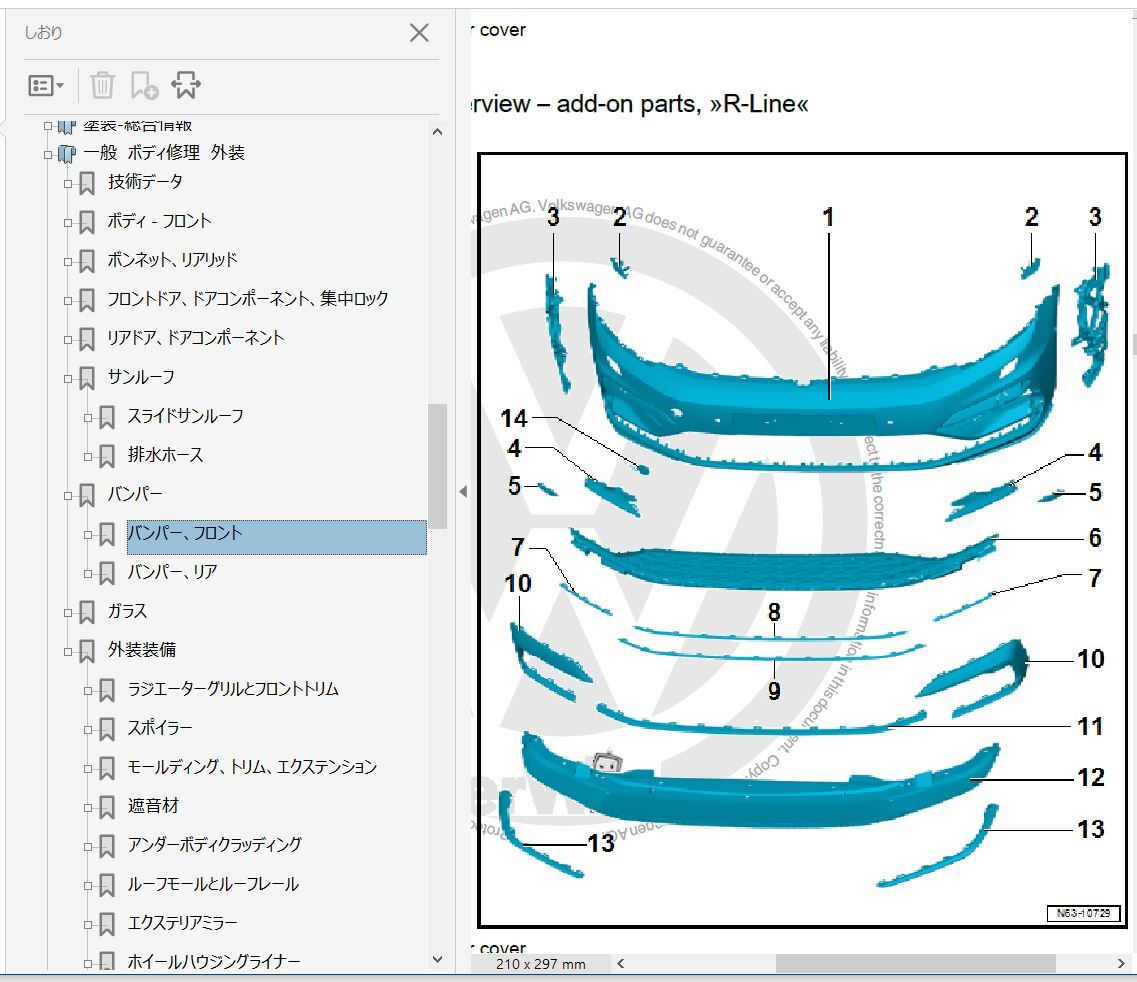
Task: Open the ホイールハウジングライナー bookmark
Action: tap(214, 962)
